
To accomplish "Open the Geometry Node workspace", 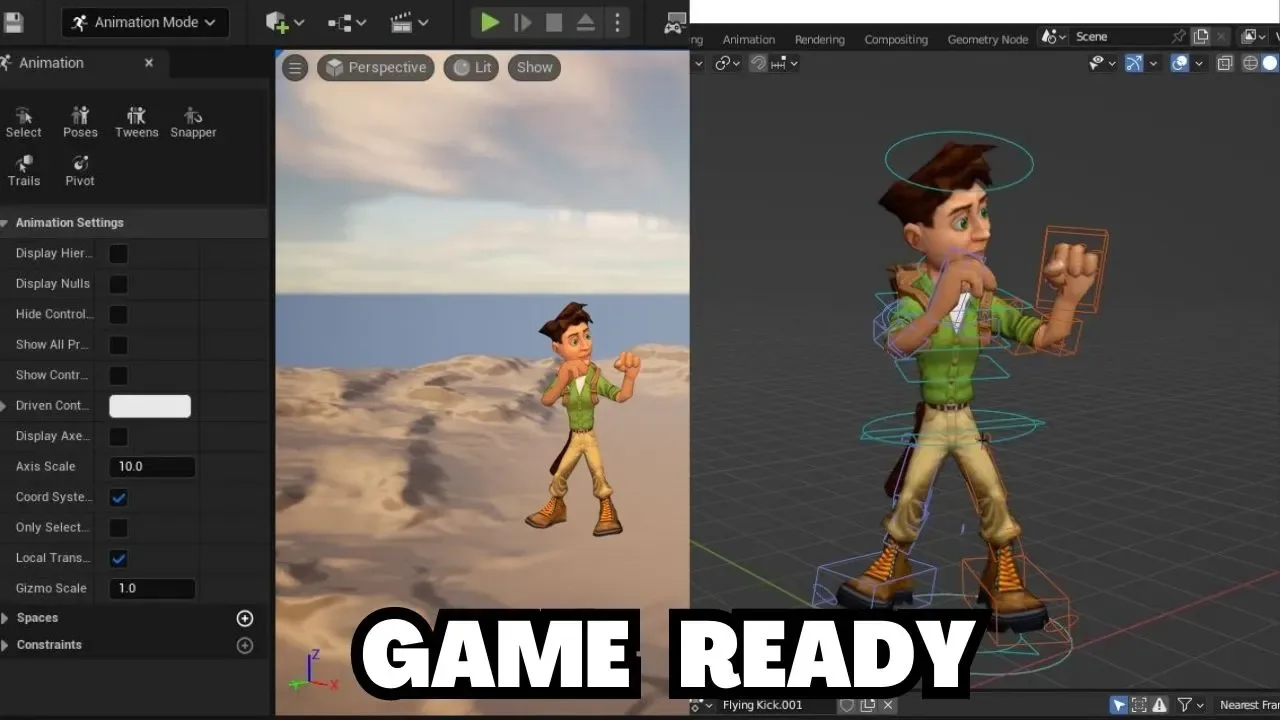I will tap(987, 39).
